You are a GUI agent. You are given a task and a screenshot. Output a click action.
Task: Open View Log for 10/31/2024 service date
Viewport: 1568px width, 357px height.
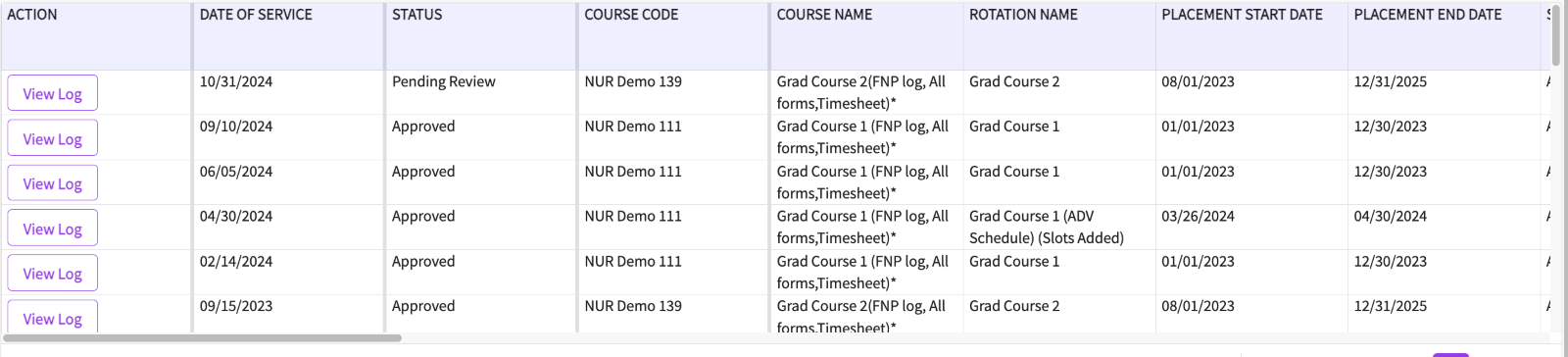tap(53, 93)
